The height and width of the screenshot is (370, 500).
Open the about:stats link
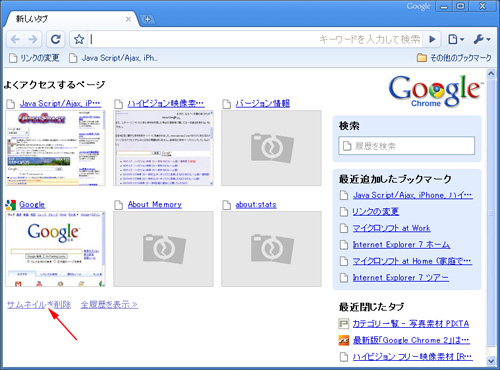click(x=256, y=205)
